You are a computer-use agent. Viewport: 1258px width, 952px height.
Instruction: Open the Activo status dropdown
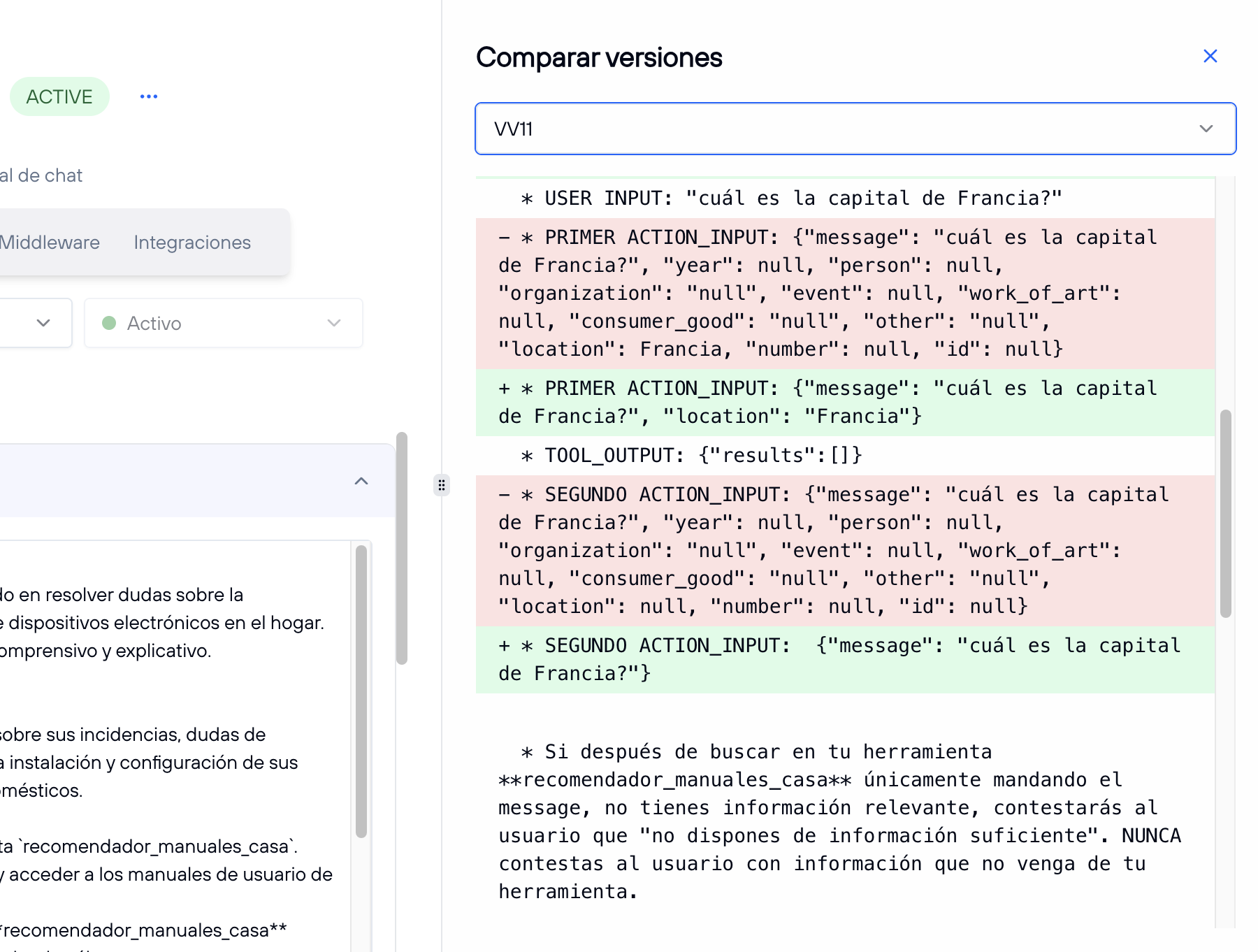click(333, 323)
